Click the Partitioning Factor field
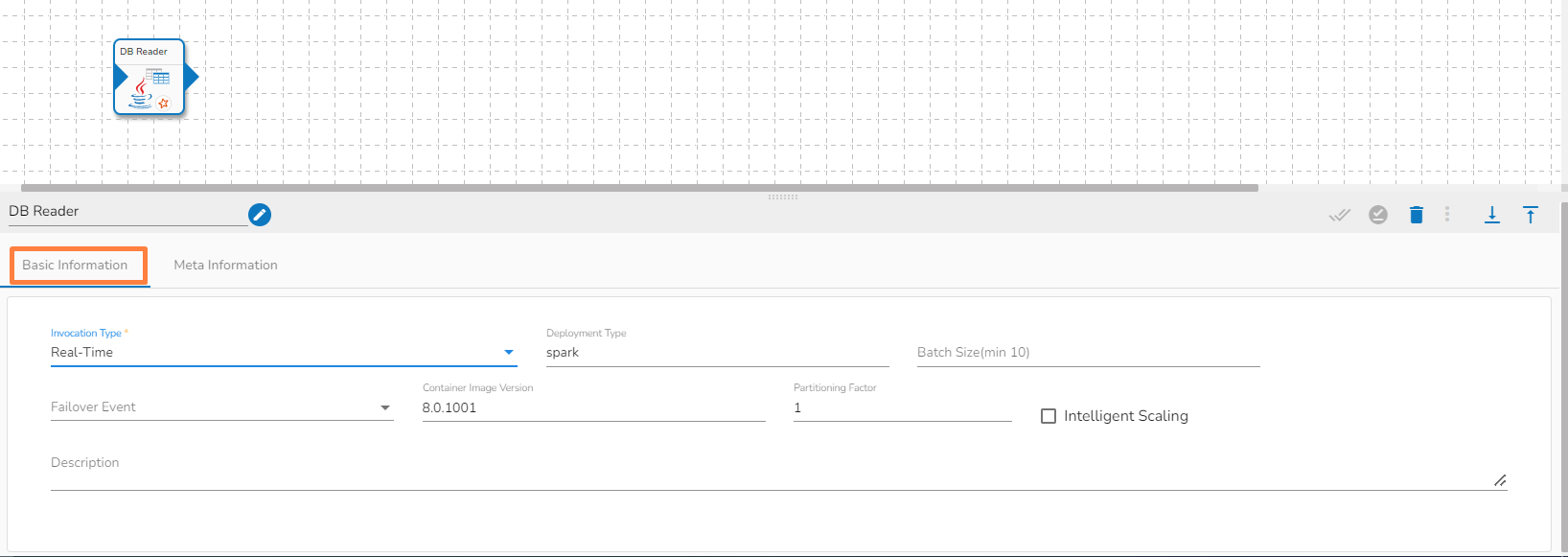Viewport: 1568px width, 557px height. (x=902, y=408)
